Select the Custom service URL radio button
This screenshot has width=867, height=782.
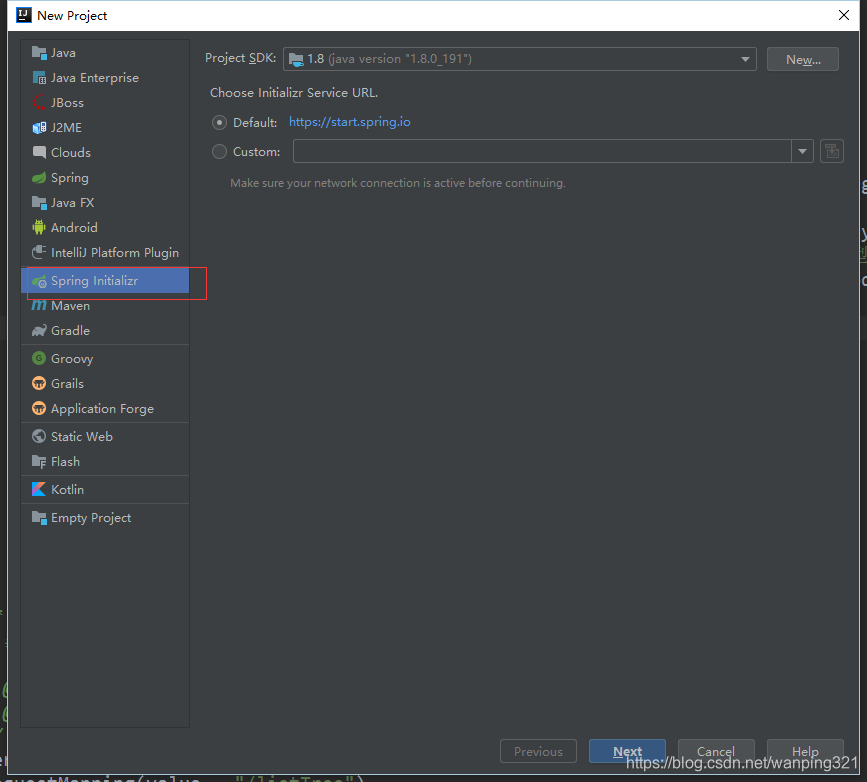pos(220,152)
